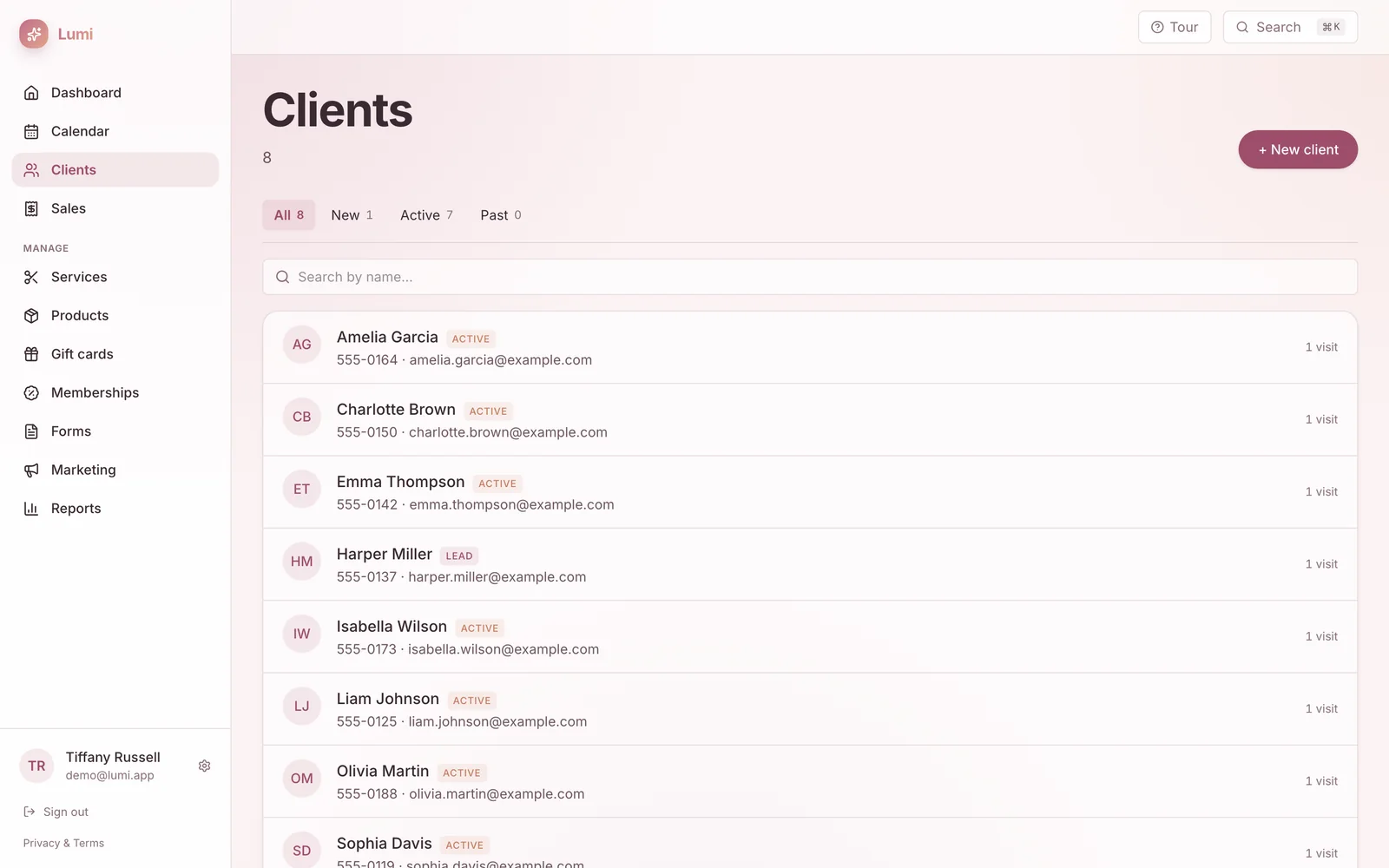Start the Tour

coord(1175,27)
